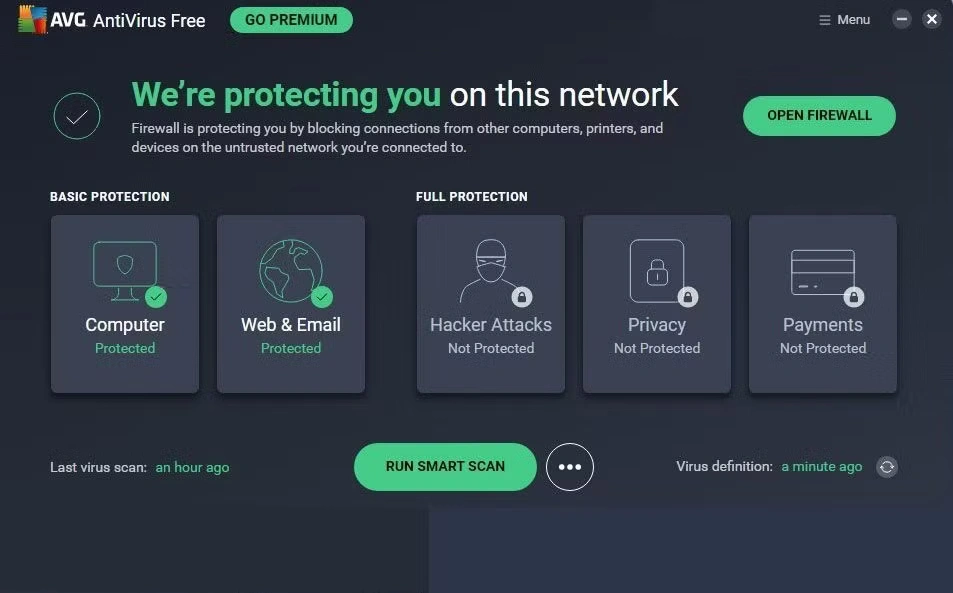Open Firewall settings button
The height and width of the screenshot is (593, 953).
click(819, 116)
